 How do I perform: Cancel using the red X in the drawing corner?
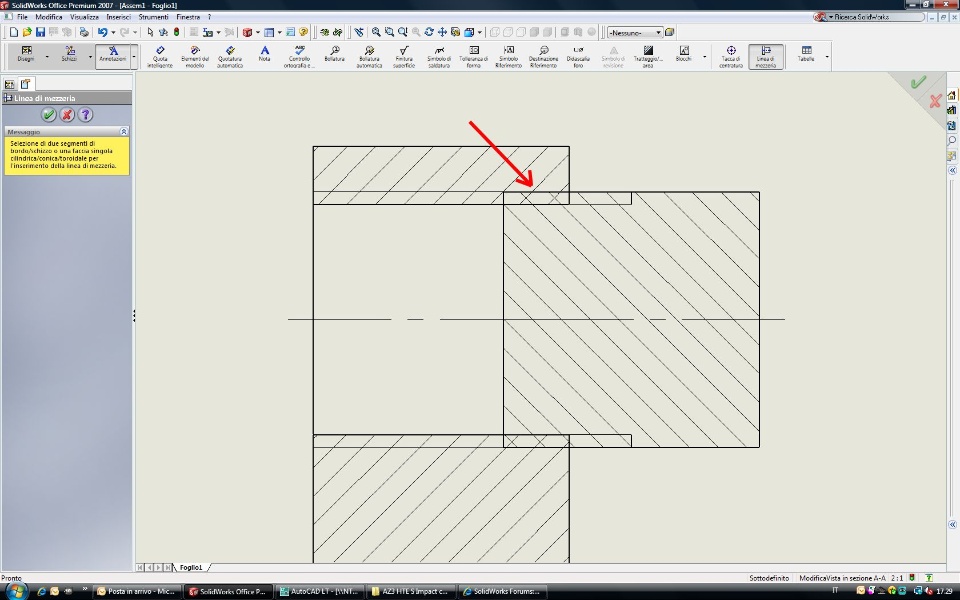pyautogui.click(x=935, y=101)
